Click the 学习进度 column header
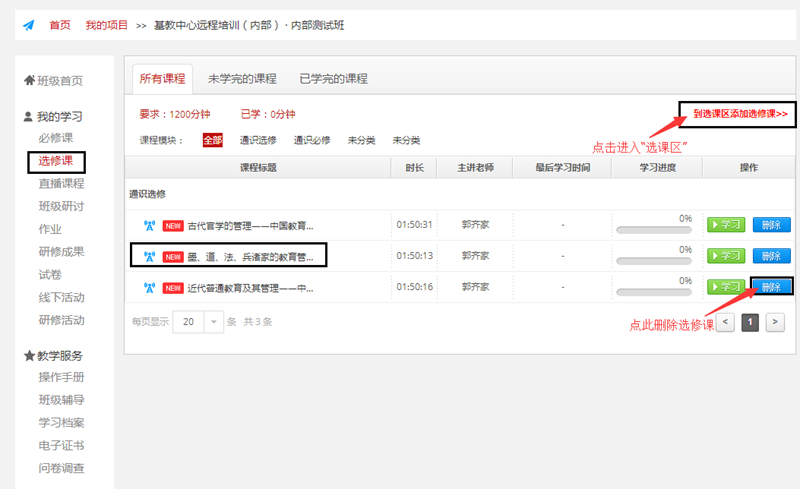 [658, 167]
